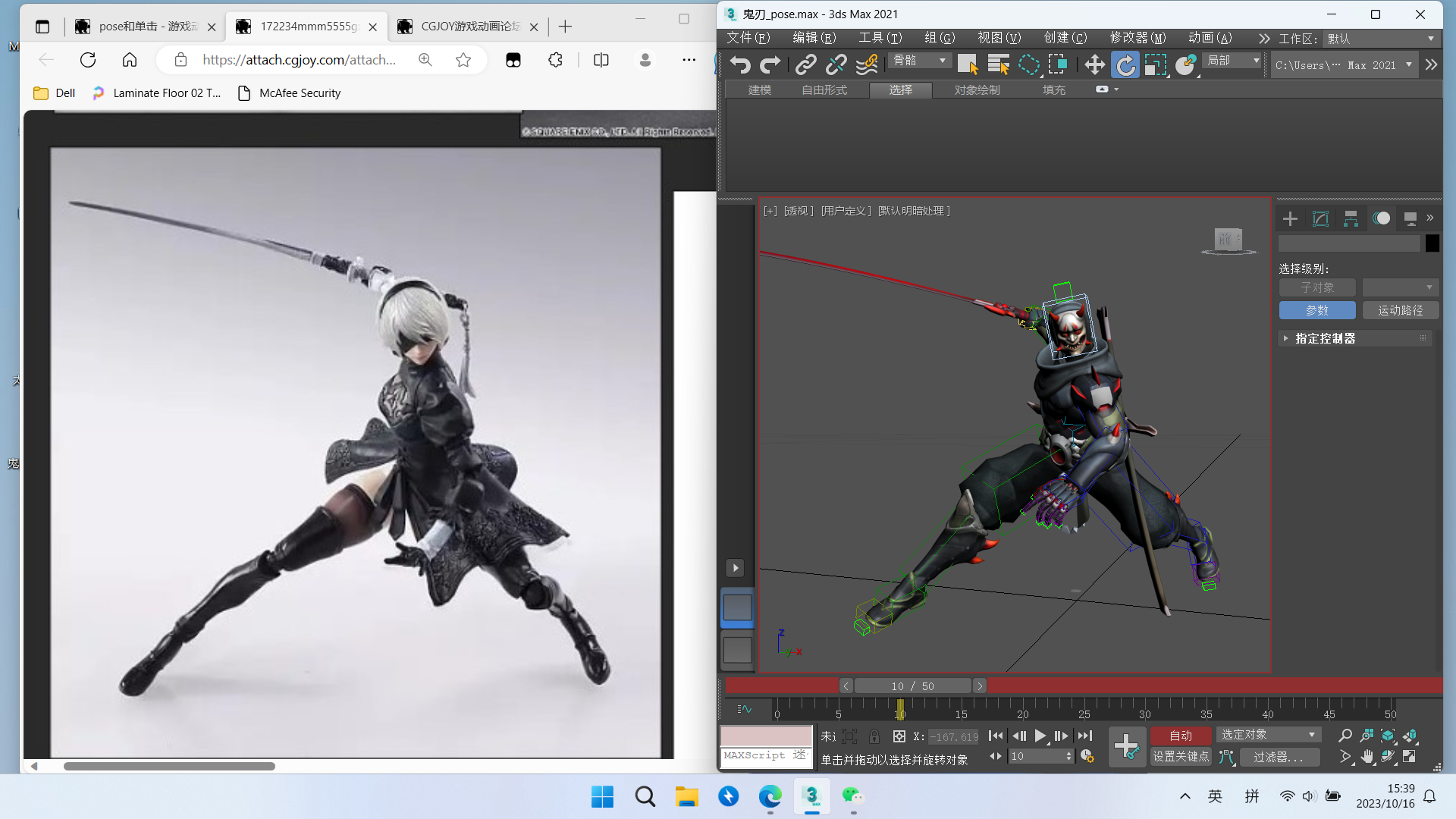This screenshot has width=1456, height=819.
Task: Click the Select and Rotate tool
Action: click(x=1125, y=64)
